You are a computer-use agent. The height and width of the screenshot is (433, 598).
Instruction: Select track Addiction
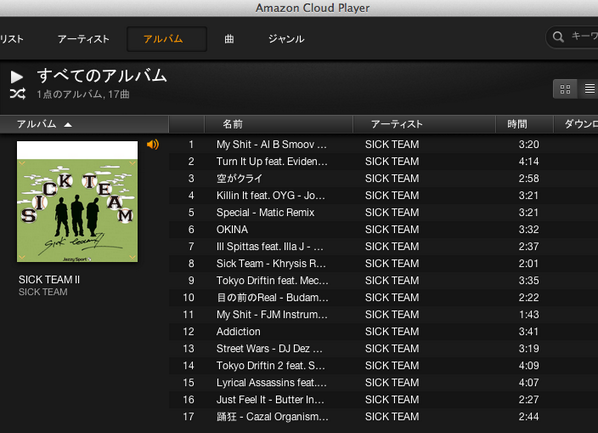click(238, 332)
